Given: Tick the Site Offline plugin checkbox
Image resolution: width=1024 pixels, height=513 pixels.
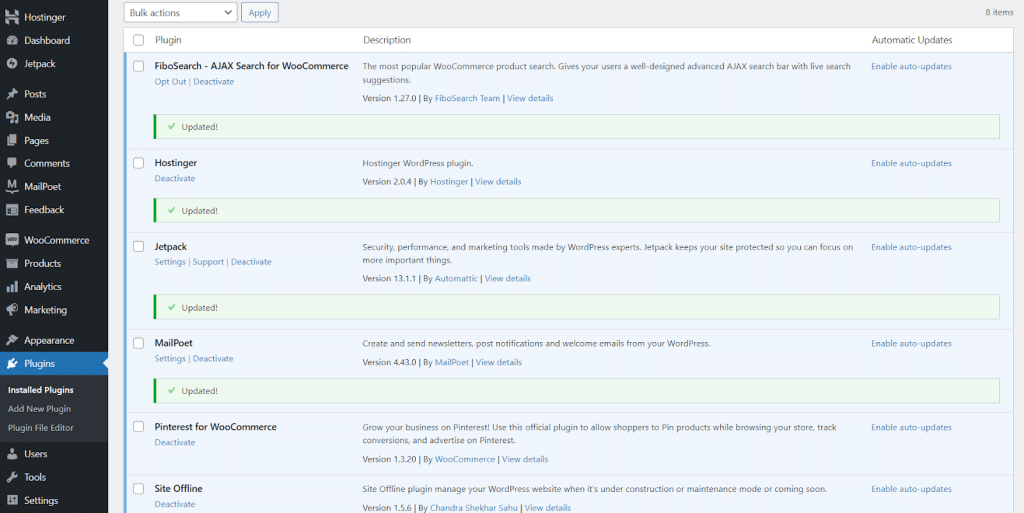Looking at the screenshot, I should point(138,489).
